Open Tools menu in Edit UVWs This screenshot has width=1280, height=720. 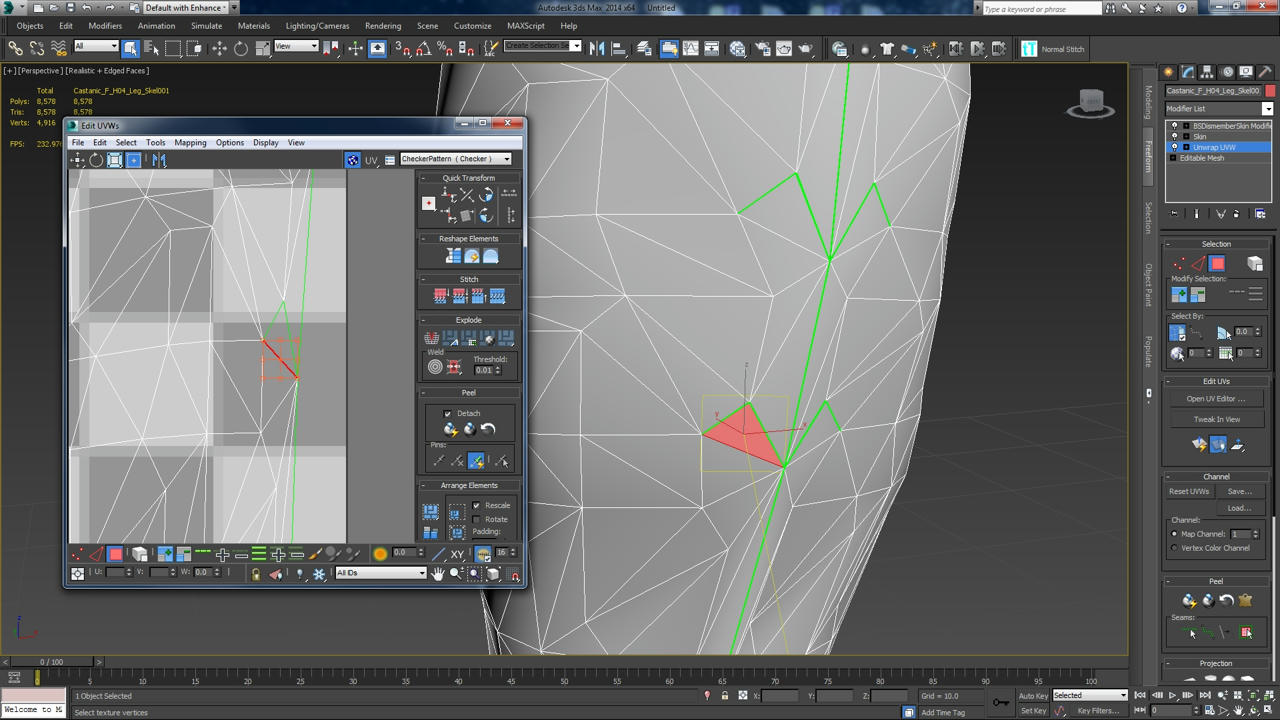pyautogui.click(x=155, y=142)
